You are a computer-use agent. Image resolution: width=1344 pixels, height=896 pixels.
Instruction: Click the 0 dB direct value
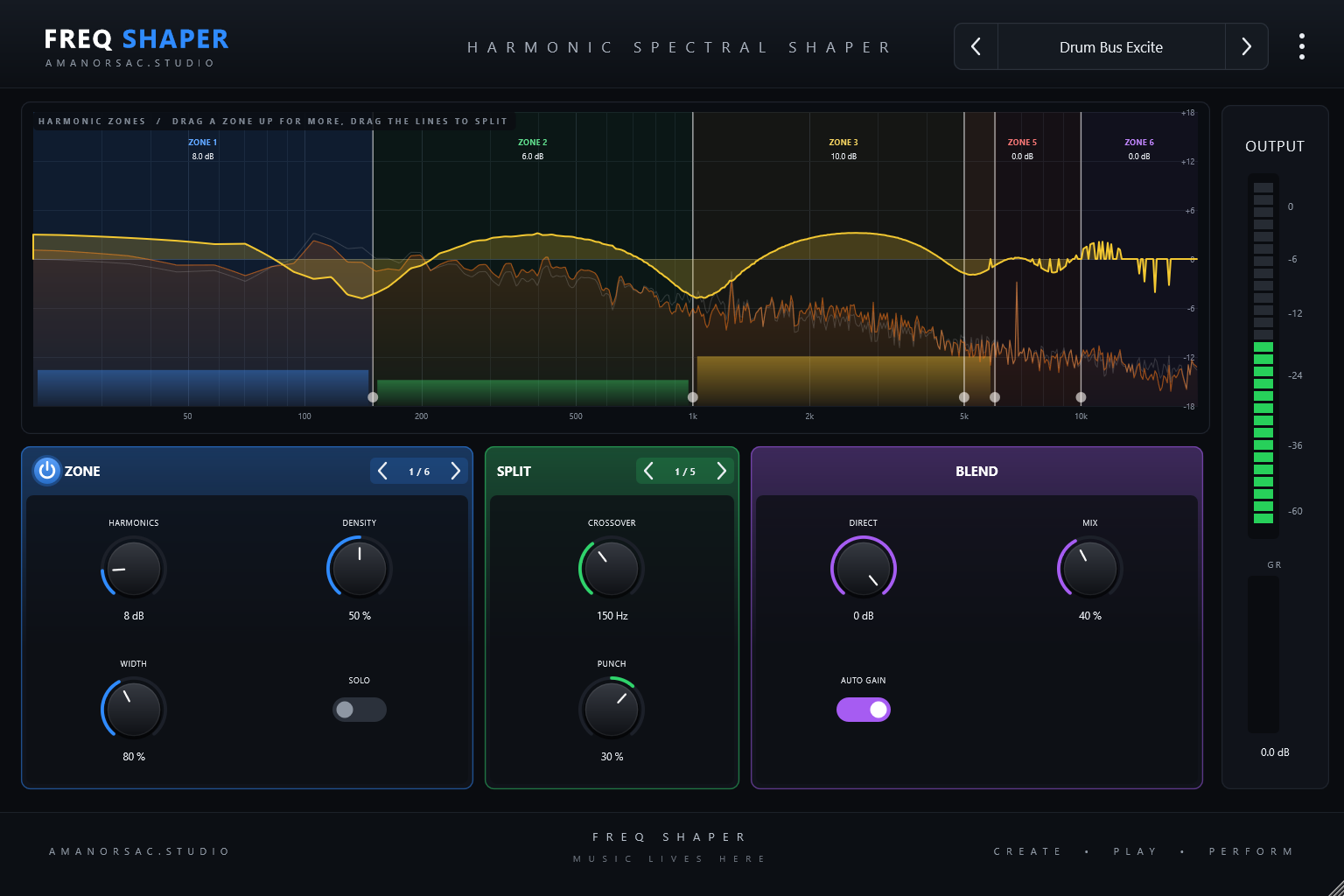pyautogui.click(x=864, y=616)
